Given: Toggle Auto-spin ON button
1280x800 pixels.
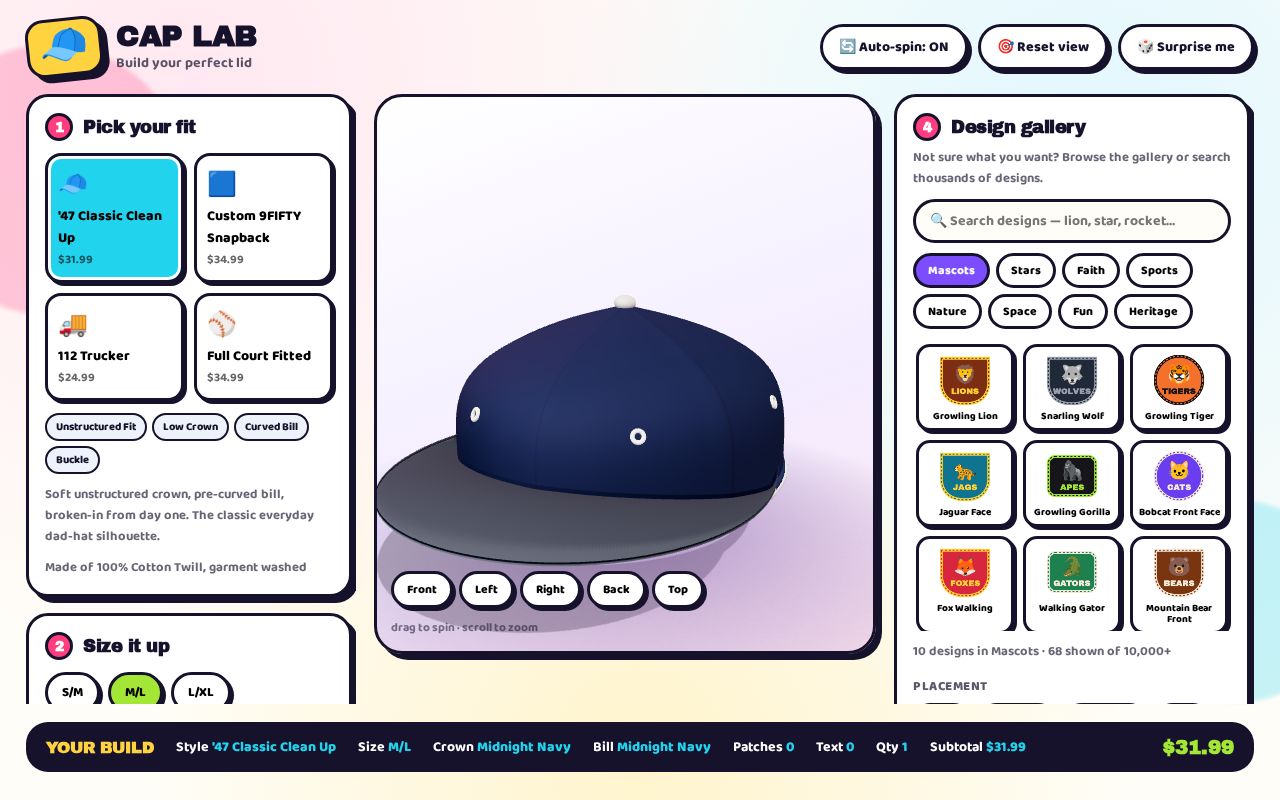Looking at the screenshot, I should (x=894, y=47).
